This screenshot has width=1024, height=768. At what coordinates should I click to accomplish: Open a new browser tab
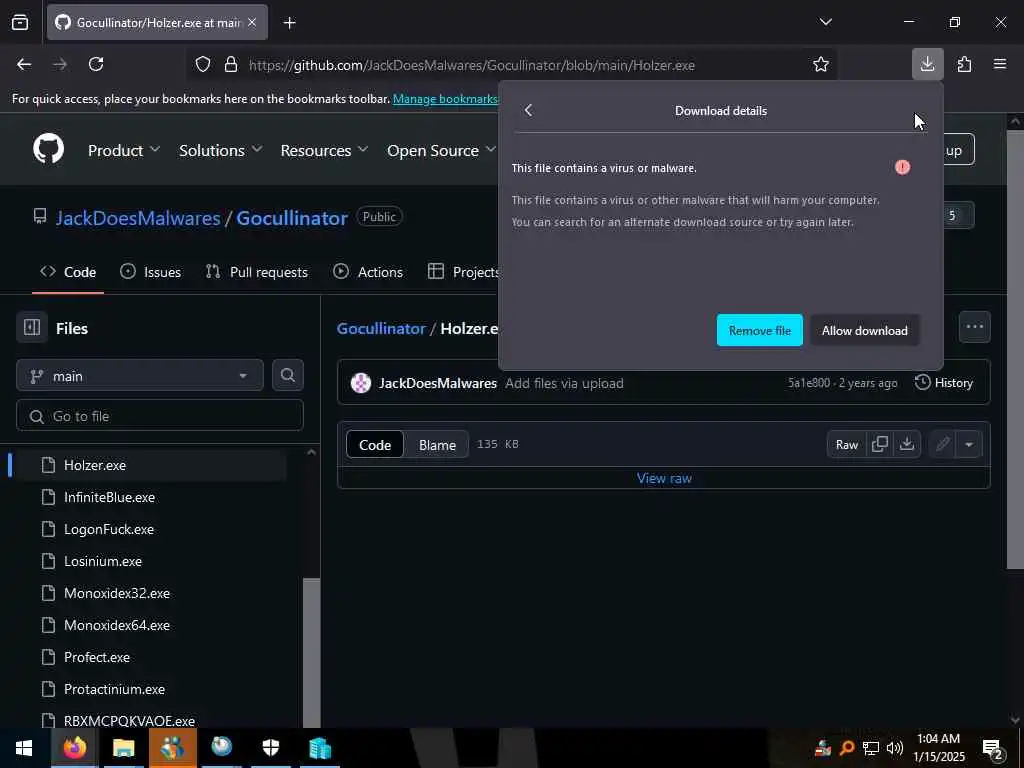289,23
